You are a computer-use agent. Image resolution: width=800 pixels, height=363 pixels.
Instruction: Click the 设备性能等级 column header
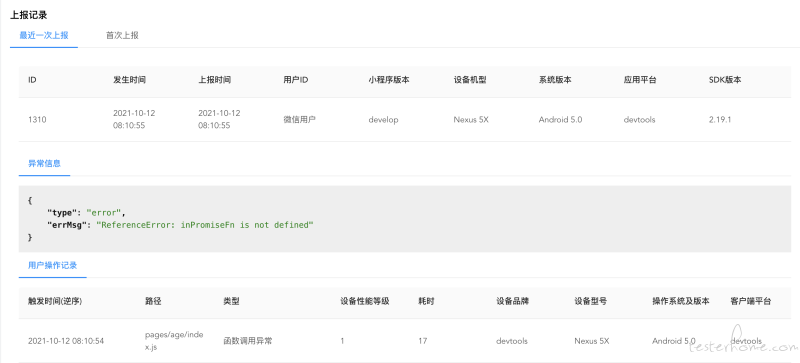365,301
